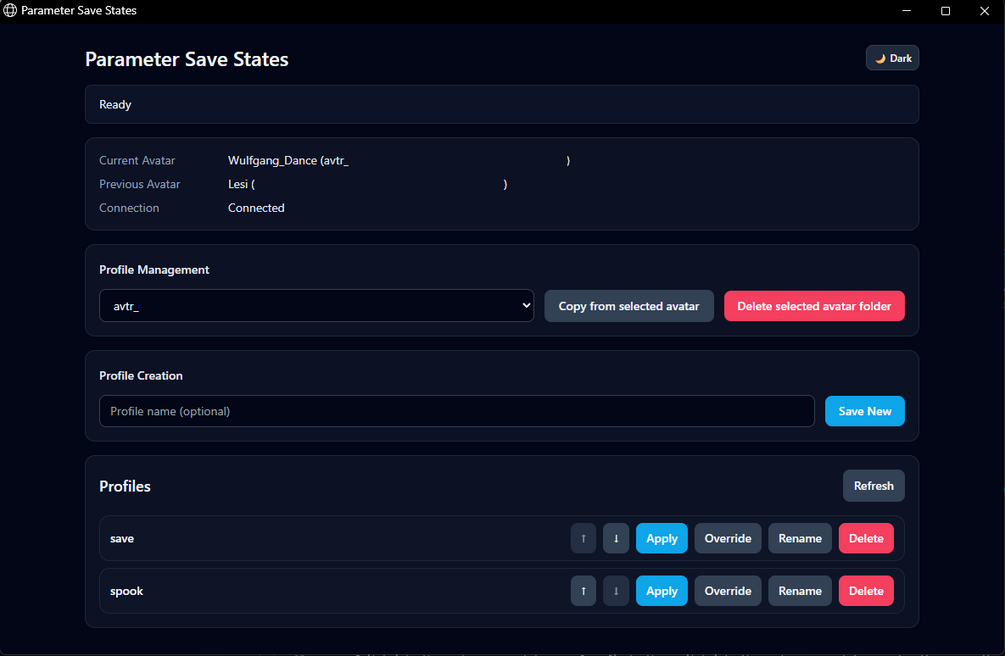Image resolution: width=1005 pixels, height=656 pixels.
Task: Override the spook profile
Action: click(x=727, y=591)
